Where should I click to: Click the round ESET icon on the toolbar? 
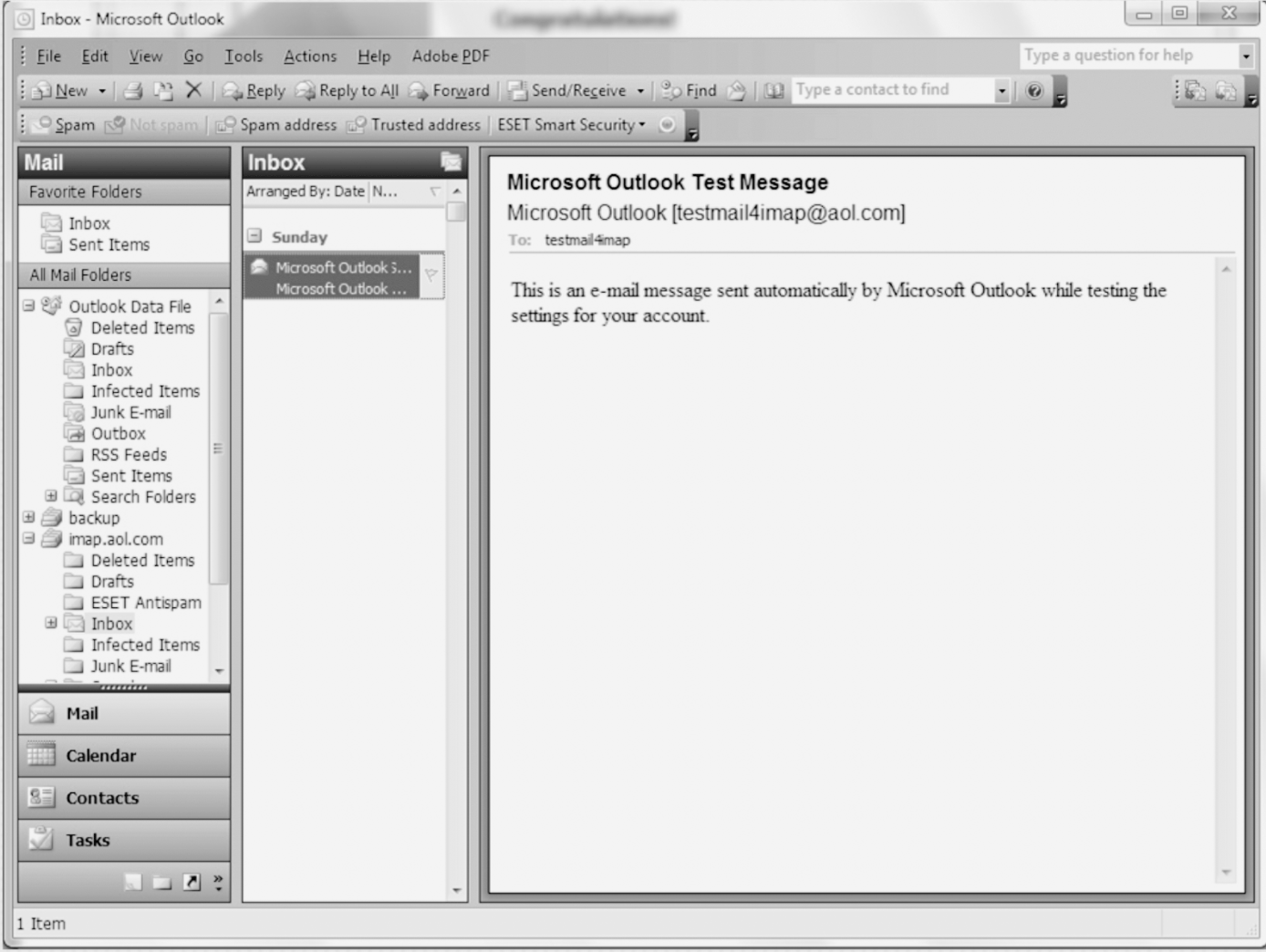668,125
